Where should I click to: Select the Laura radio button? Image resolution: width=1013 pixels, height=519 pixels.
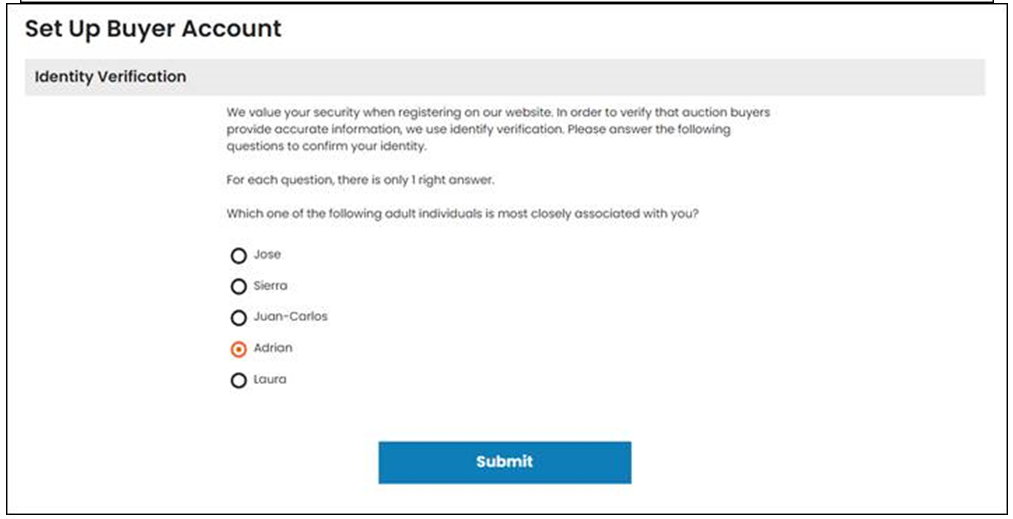238,380
